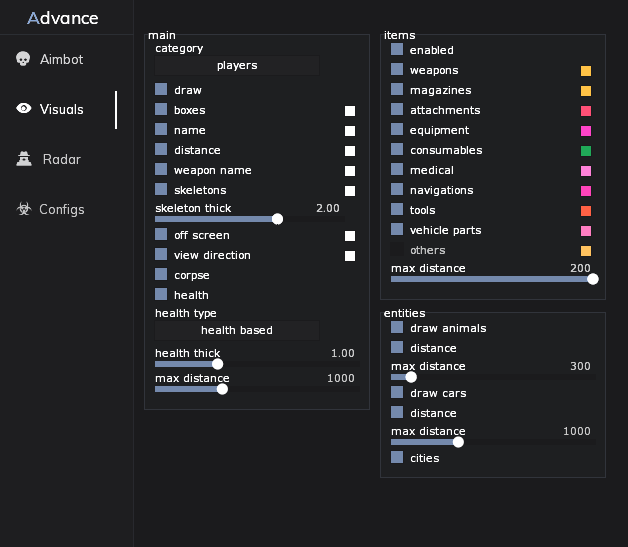628x547 pixels.
Task: Check the weapons items checkbox
Action: tap(397, 70)
